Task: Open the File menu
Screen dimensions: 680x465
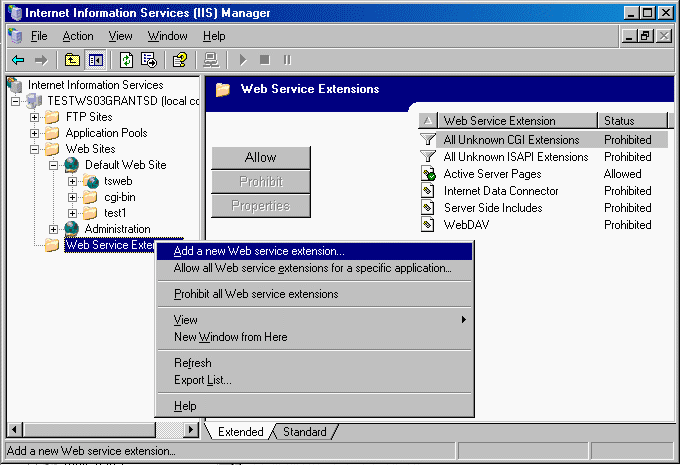Action: (39, 36)
